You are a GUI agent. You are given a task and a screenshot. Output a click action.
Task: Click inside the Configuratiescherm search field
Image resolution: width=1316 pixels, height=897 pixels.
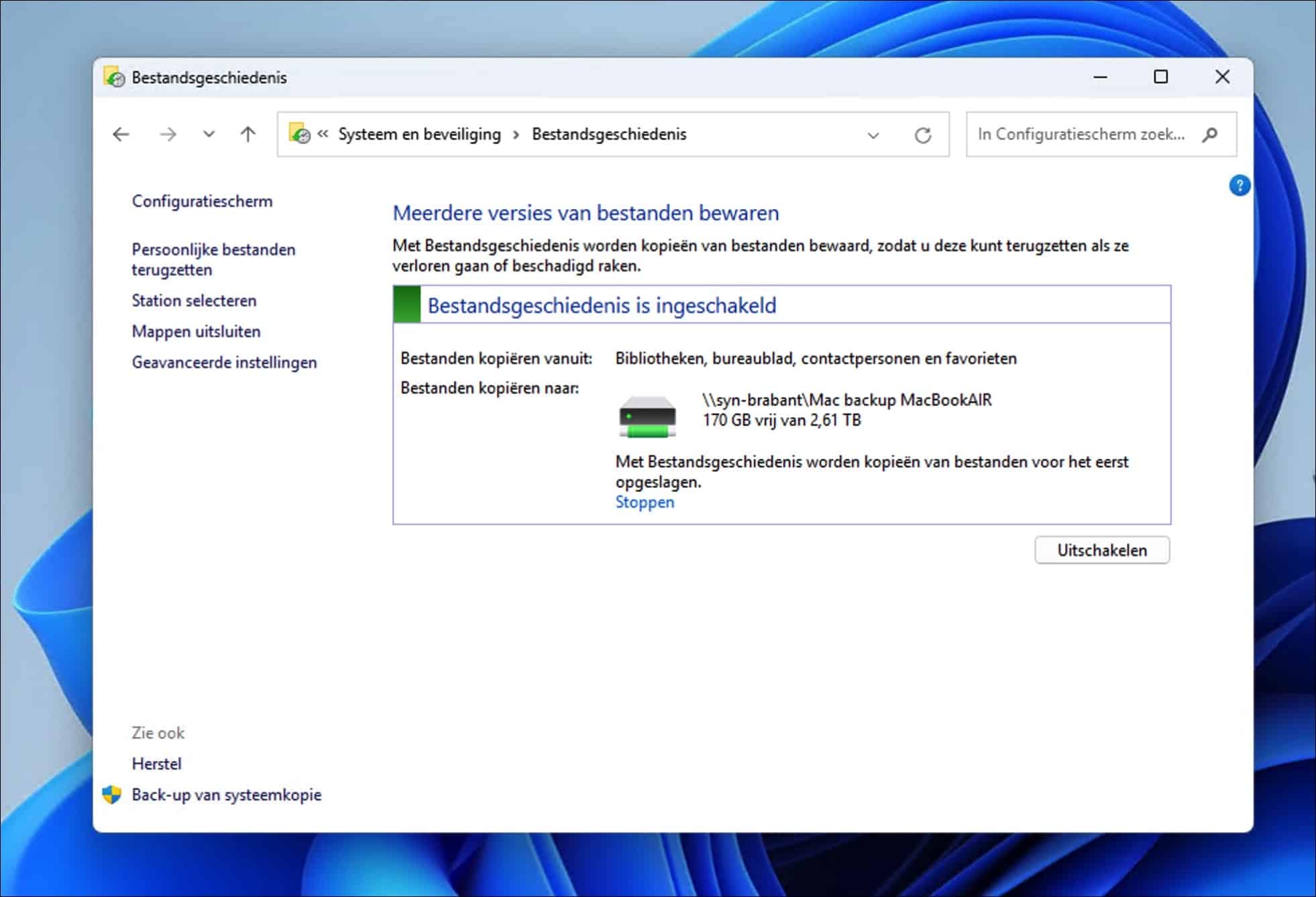pyautogui.click(x=1073, y=134)
